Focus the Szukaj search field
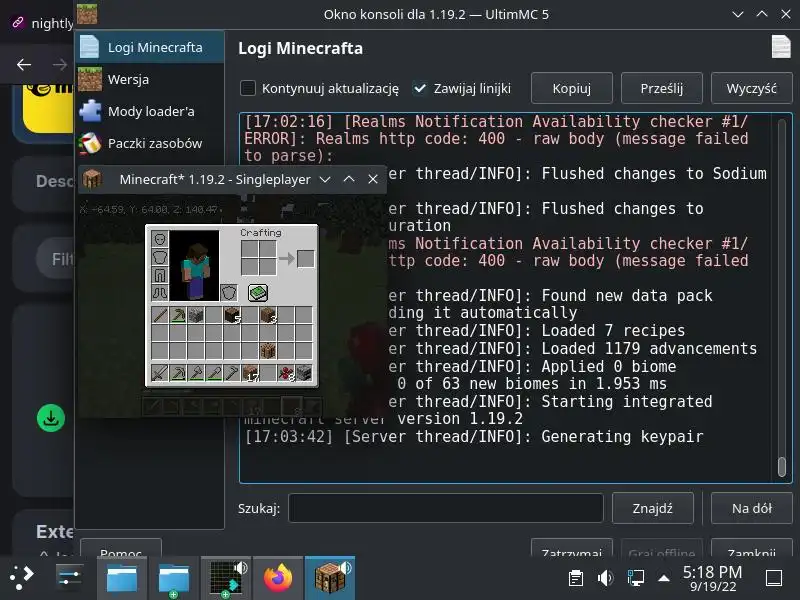Viewport: 800px width, 600px height. tap(446, 508)
